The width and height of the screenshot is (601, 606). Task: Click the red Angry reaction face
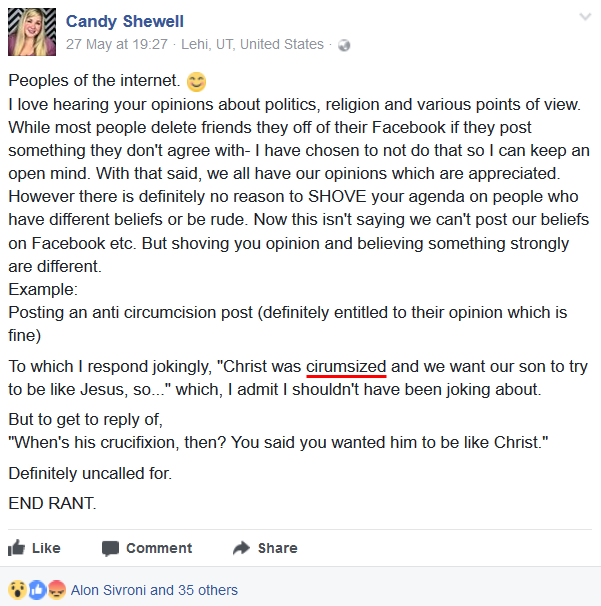(56, 590)
